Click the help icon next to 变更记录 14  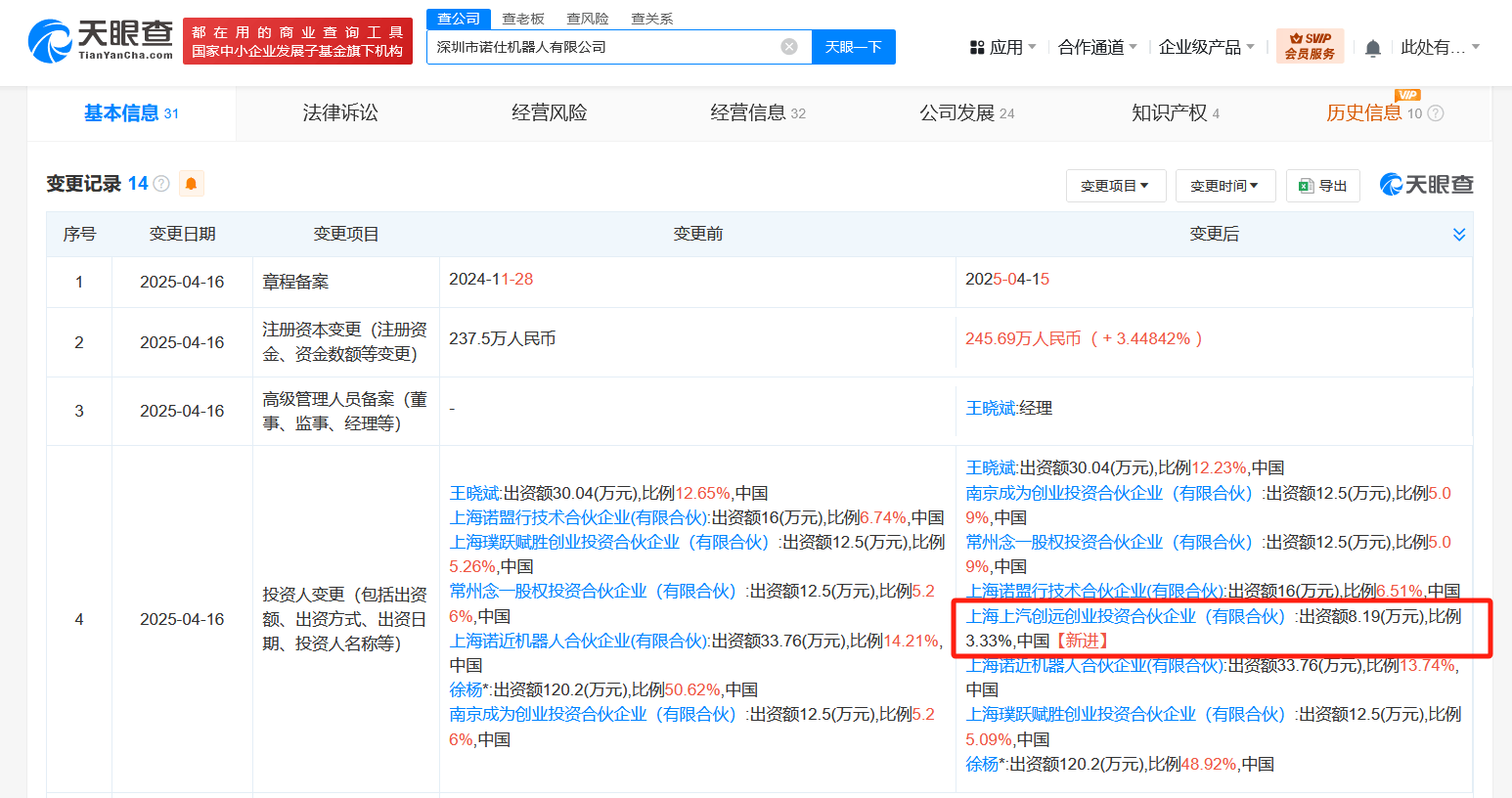(161, 184)
